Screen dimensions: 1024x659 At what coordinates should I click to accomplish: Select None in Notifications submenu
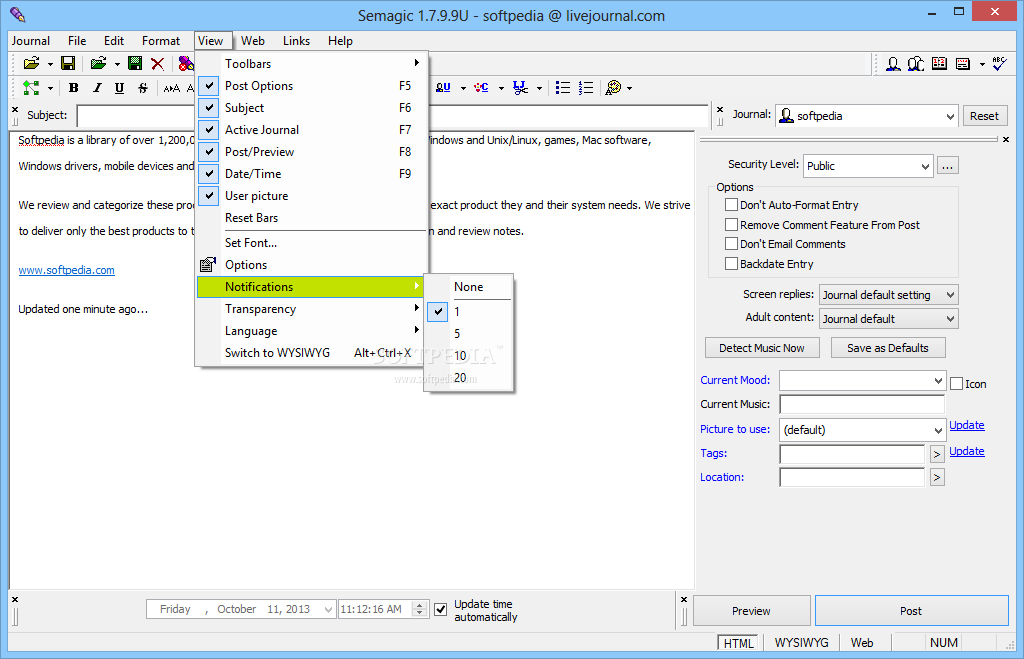pos(469,287)
